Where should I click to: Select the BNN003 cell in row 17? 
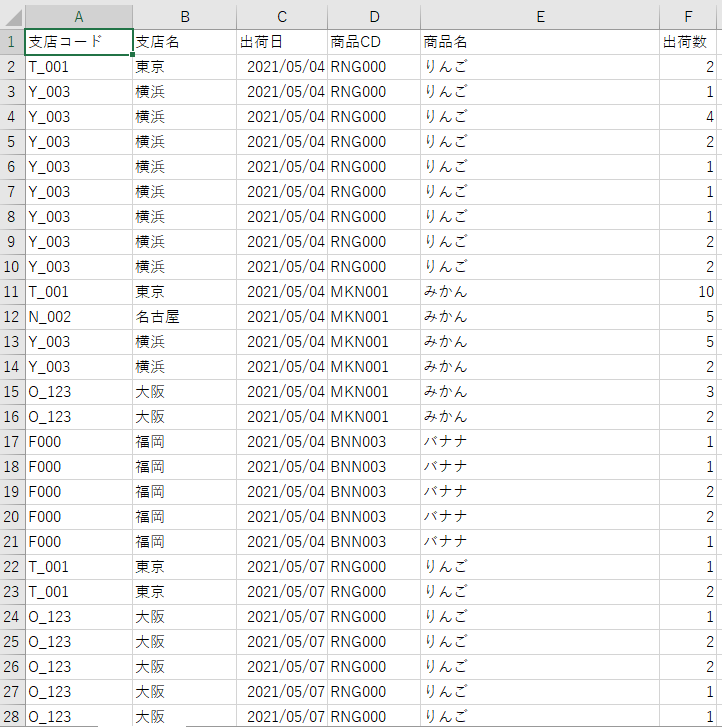pos(374,442)
